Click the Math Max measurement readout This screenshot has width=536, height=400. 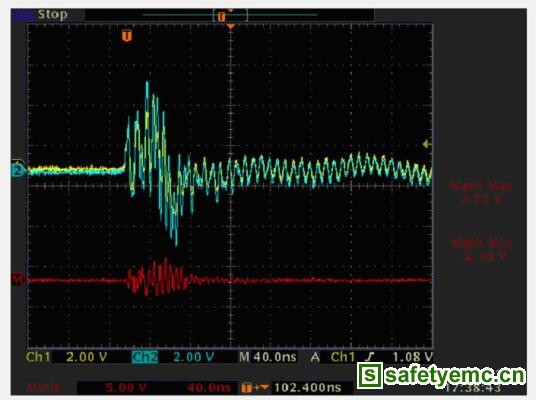point(481,193)
